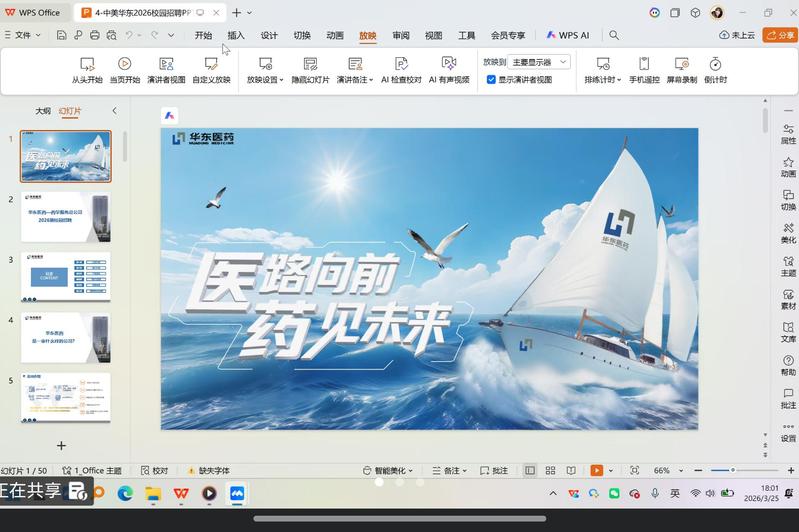Open phone remote control (手机遥控)
Viewport: 799px width, 532px height.
[x=644, y=70]
